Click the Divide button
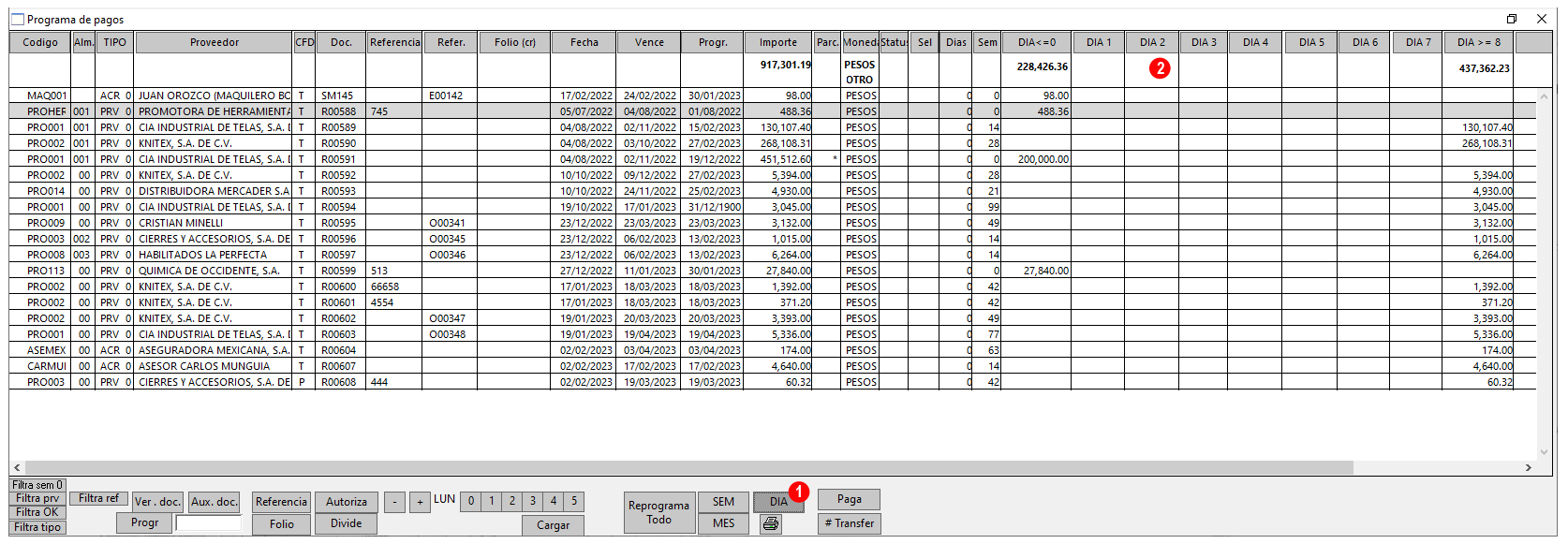Viewport: 1568px width, 544px height. (346, 523)
